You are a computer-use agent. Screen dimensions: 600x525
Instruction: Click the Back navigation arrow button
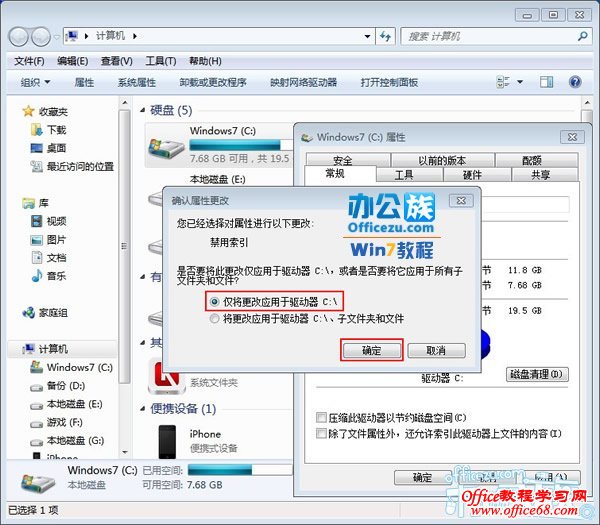pos(18,37)
